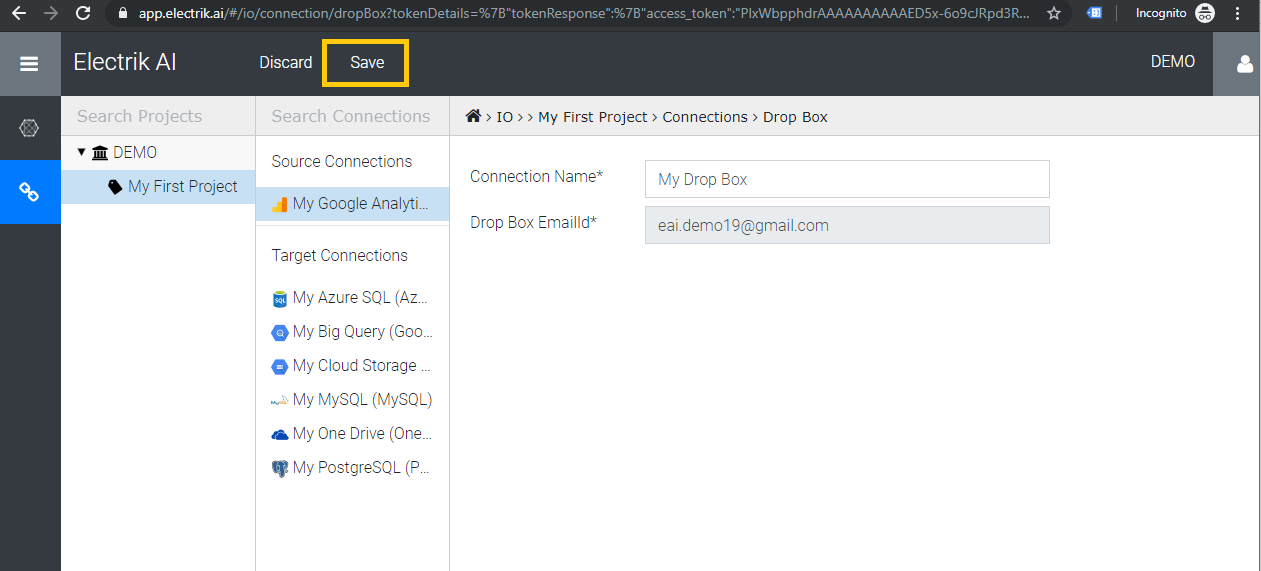
Task: Select My First Project in tree
Action: pos(182,186)
